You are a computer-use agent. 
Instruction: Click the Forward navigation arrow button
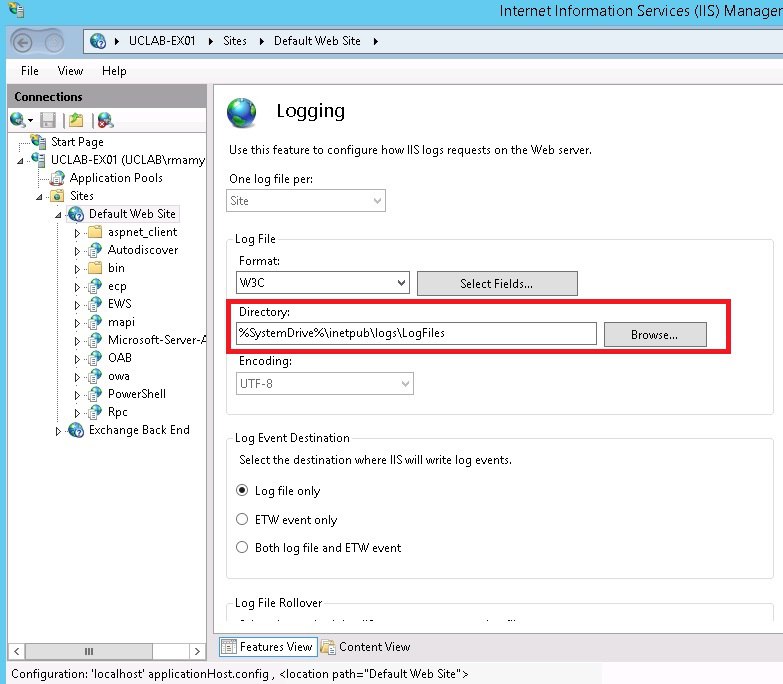54,43
